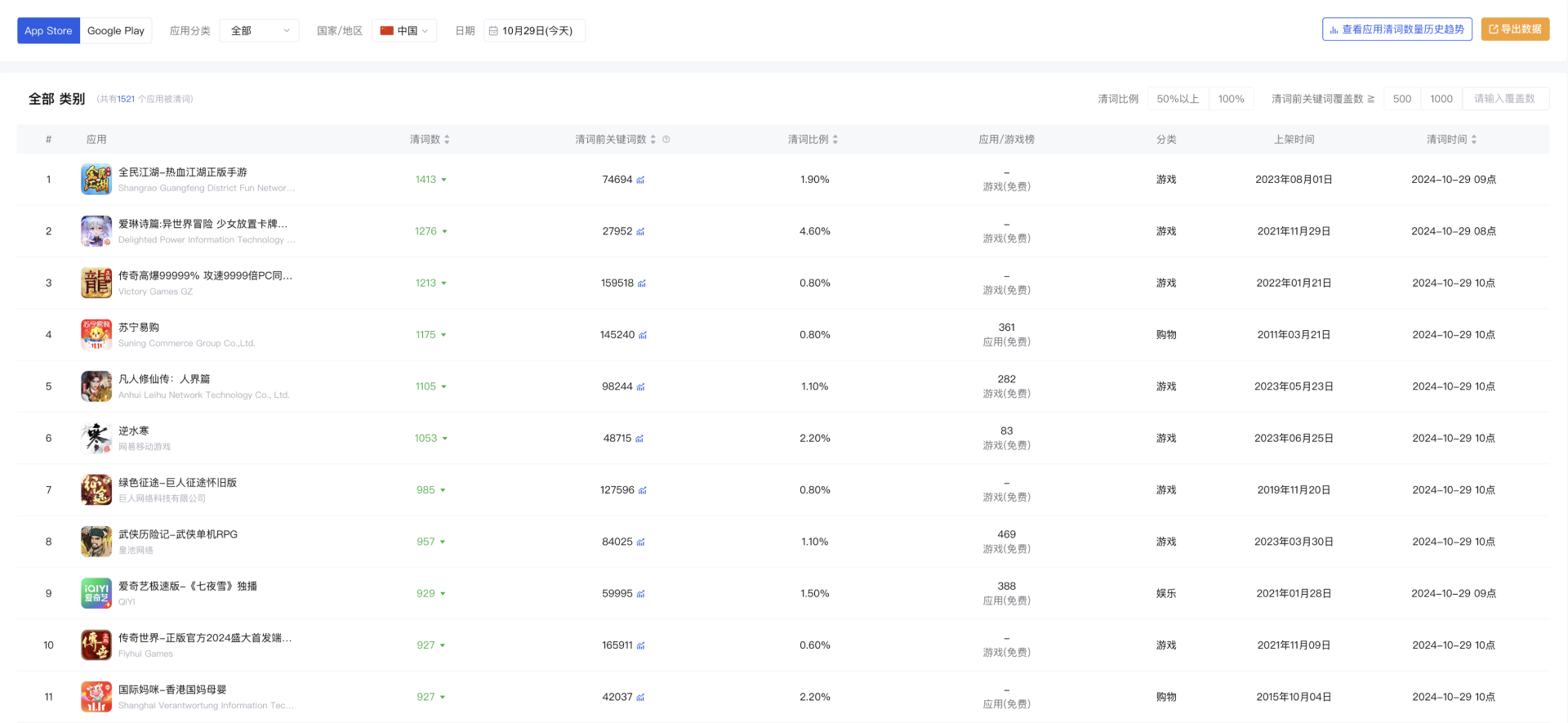The height and width of the screenshot is (723, 1568).
Task: Toggle the 50%以上 ratio filter
Action: [1178, 99]
